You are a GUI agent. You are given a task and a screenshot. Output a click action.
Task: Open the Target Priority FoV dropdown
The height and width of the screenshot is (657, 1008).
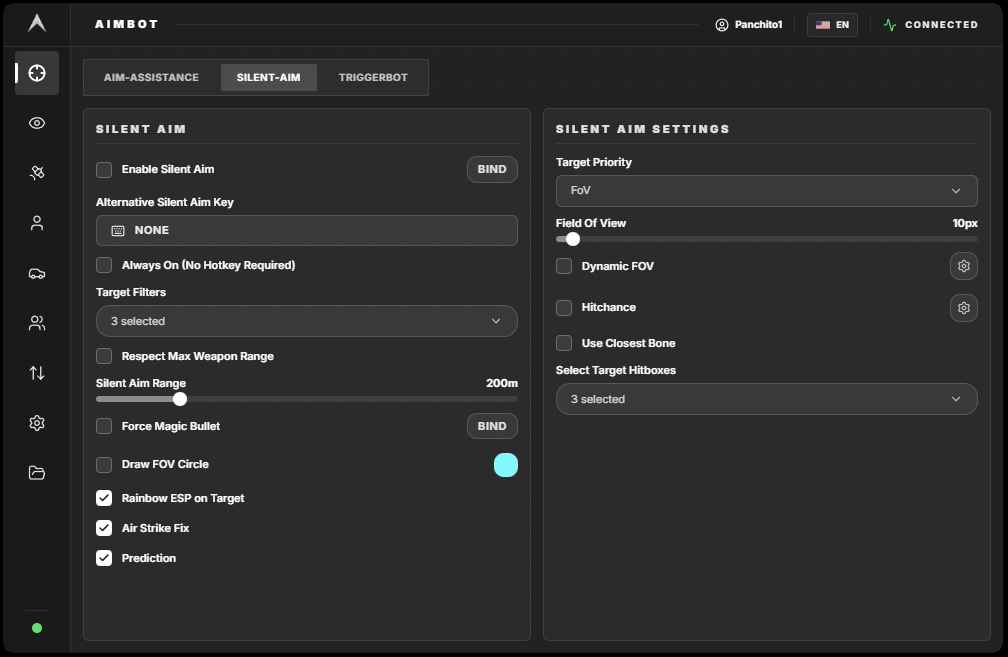(766, 191)
